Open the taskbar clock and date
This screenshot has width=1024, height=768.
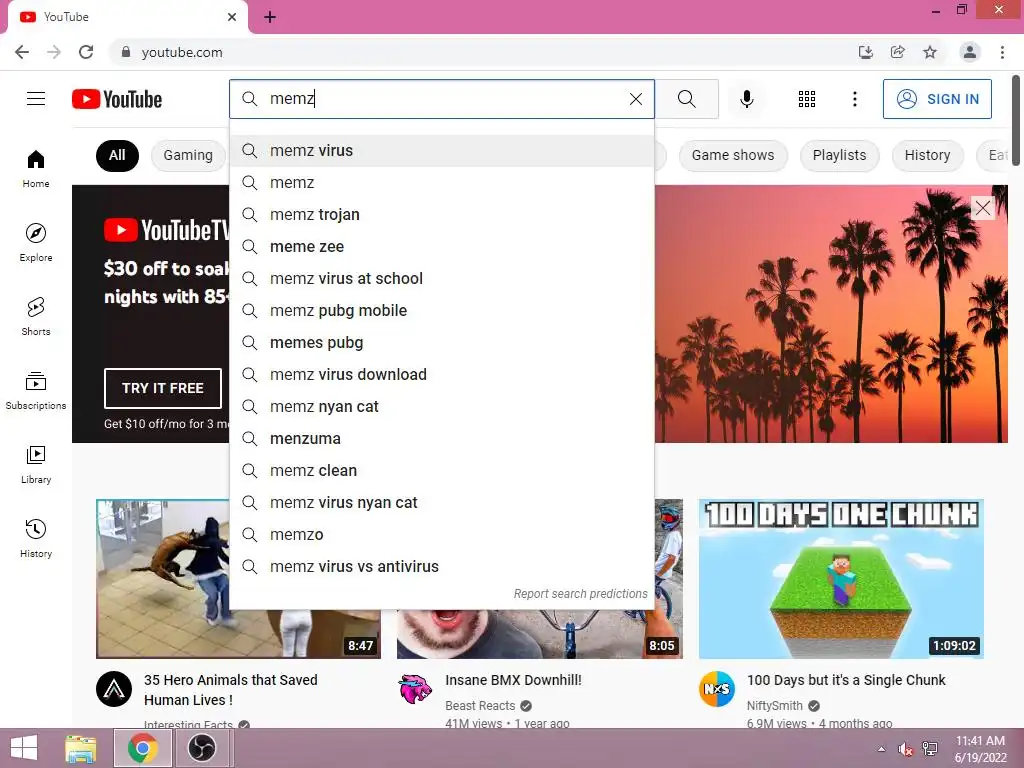pyautogui.click(x=980, y=749)
